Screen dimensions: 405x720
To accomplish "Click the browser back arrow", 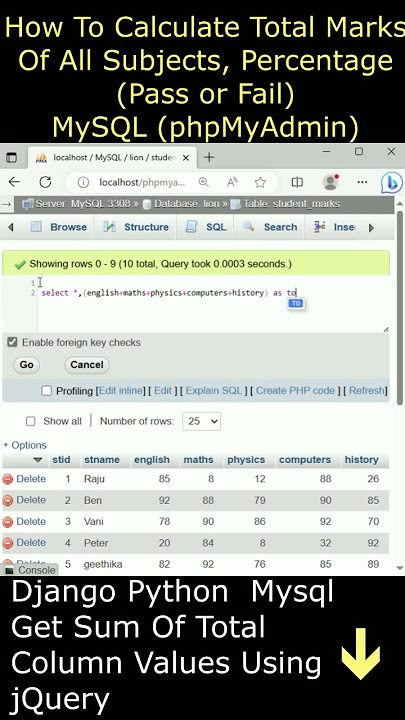I will click(x=14, y=182).
